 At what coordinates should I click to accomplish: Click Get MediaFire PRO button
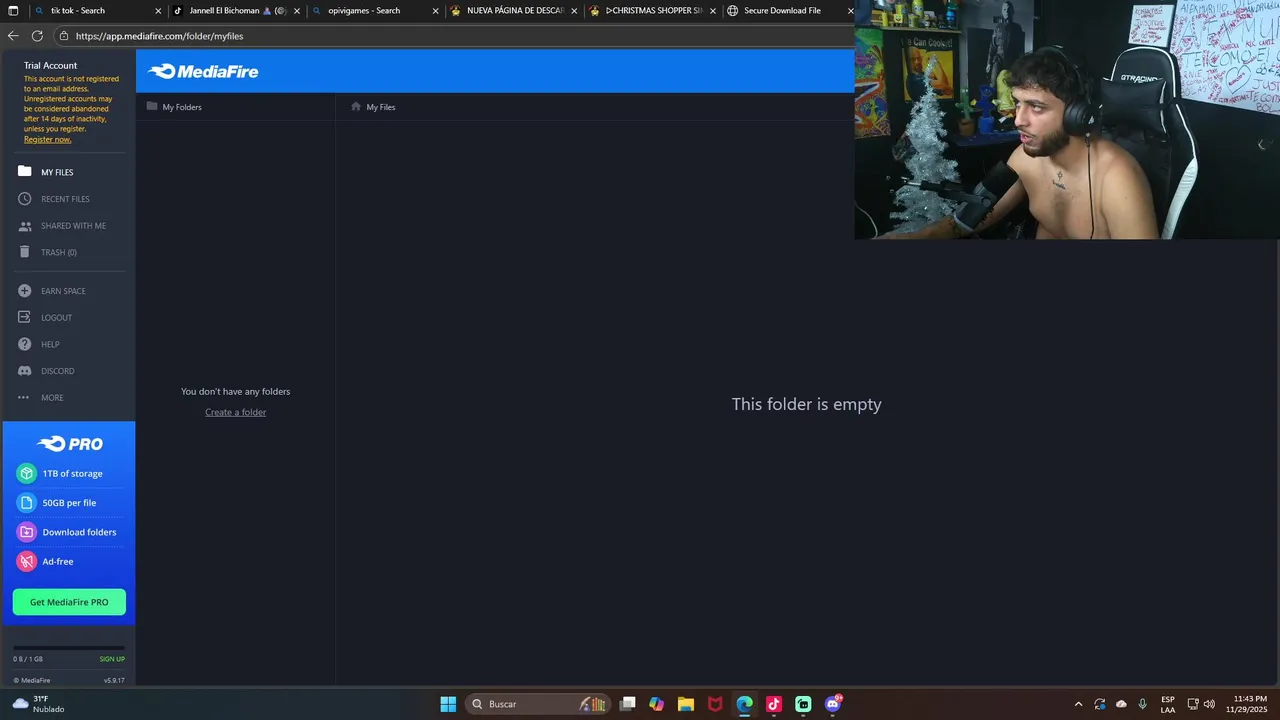coord(69,602)
